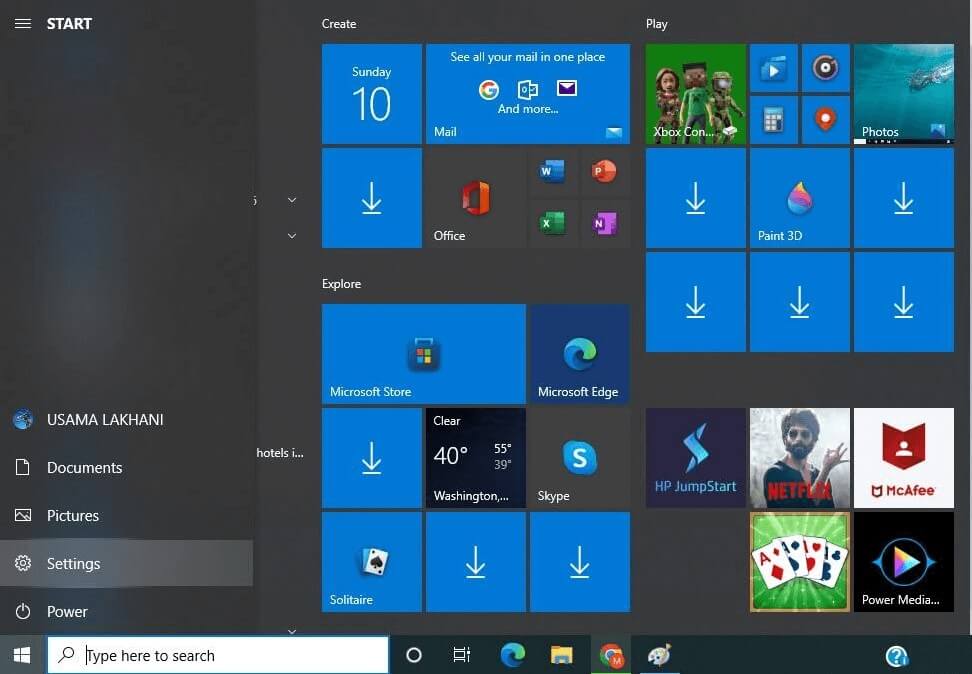The width and height of the screenshot is (972, 674).
Task: Open the Microsoft Store tile
Action: pyautogui.click(x=424, y=354)
